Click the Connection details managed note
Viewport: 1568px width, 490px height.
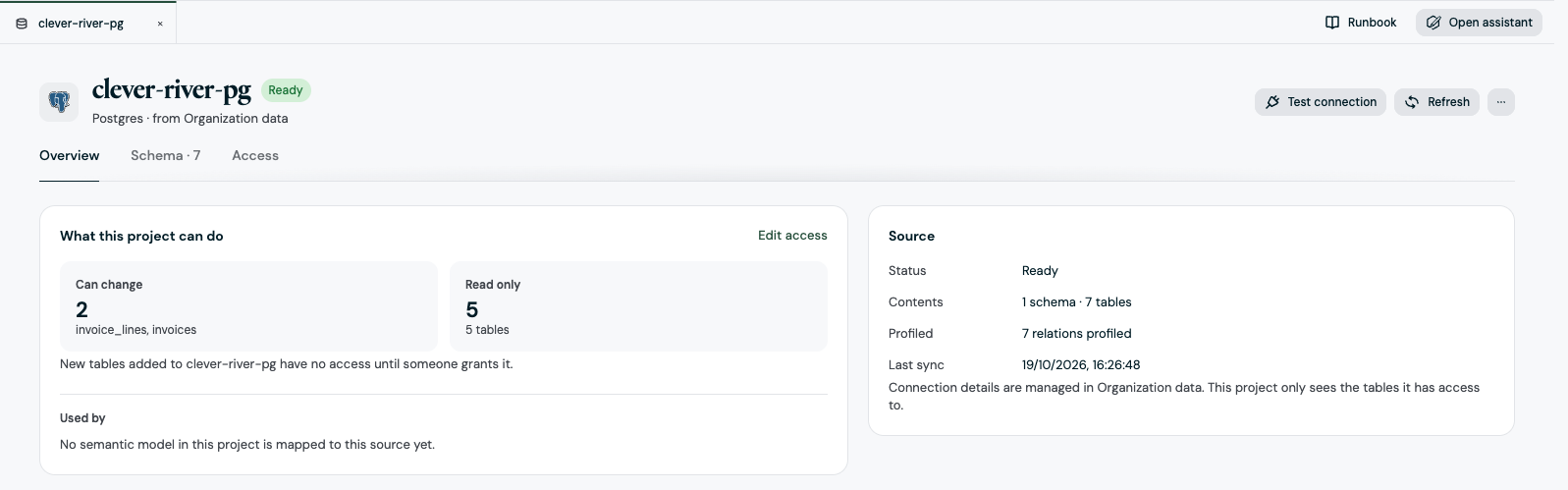(x=1184, y=396)
